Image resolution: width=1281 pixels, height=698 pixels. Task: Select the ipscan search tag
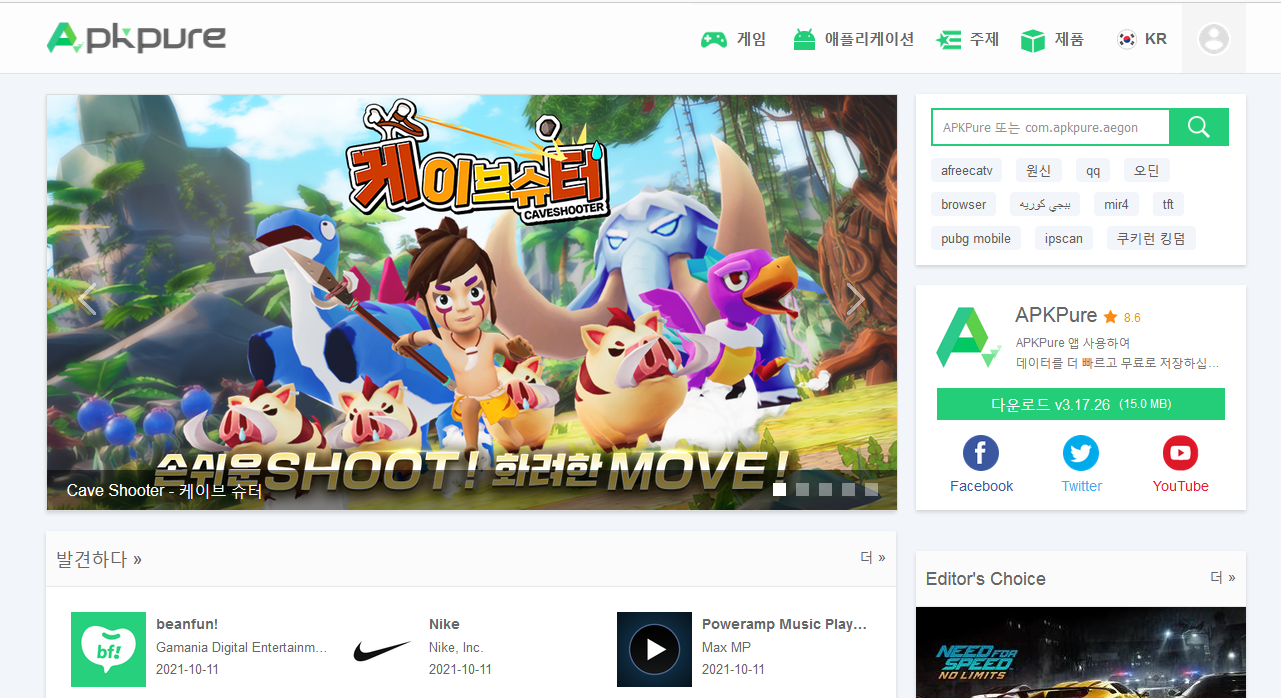pos(1064,238)
